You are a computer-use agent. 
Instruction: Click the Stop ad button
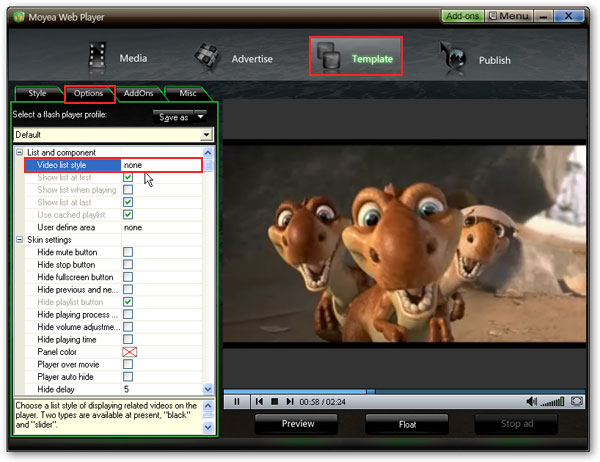coord(516,424)
